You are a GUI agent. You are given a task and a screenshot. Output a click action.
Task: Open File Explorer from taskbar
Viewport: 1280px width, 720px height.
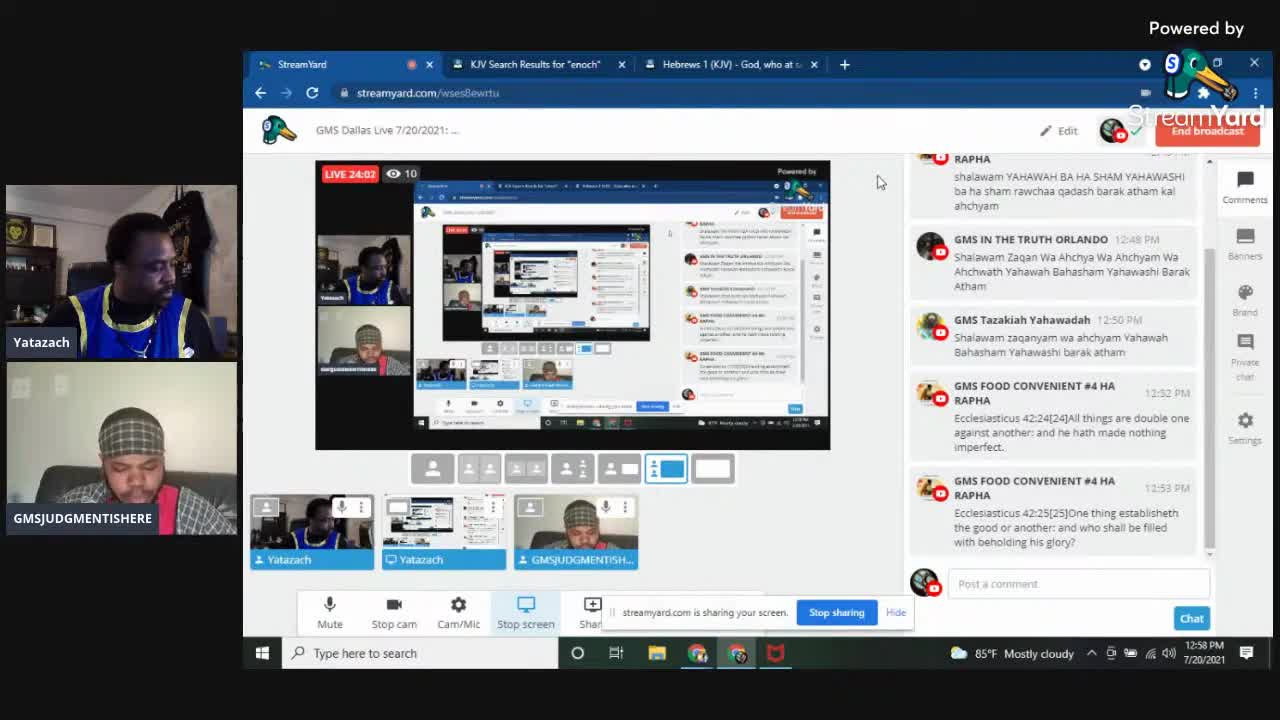(657, 653)
